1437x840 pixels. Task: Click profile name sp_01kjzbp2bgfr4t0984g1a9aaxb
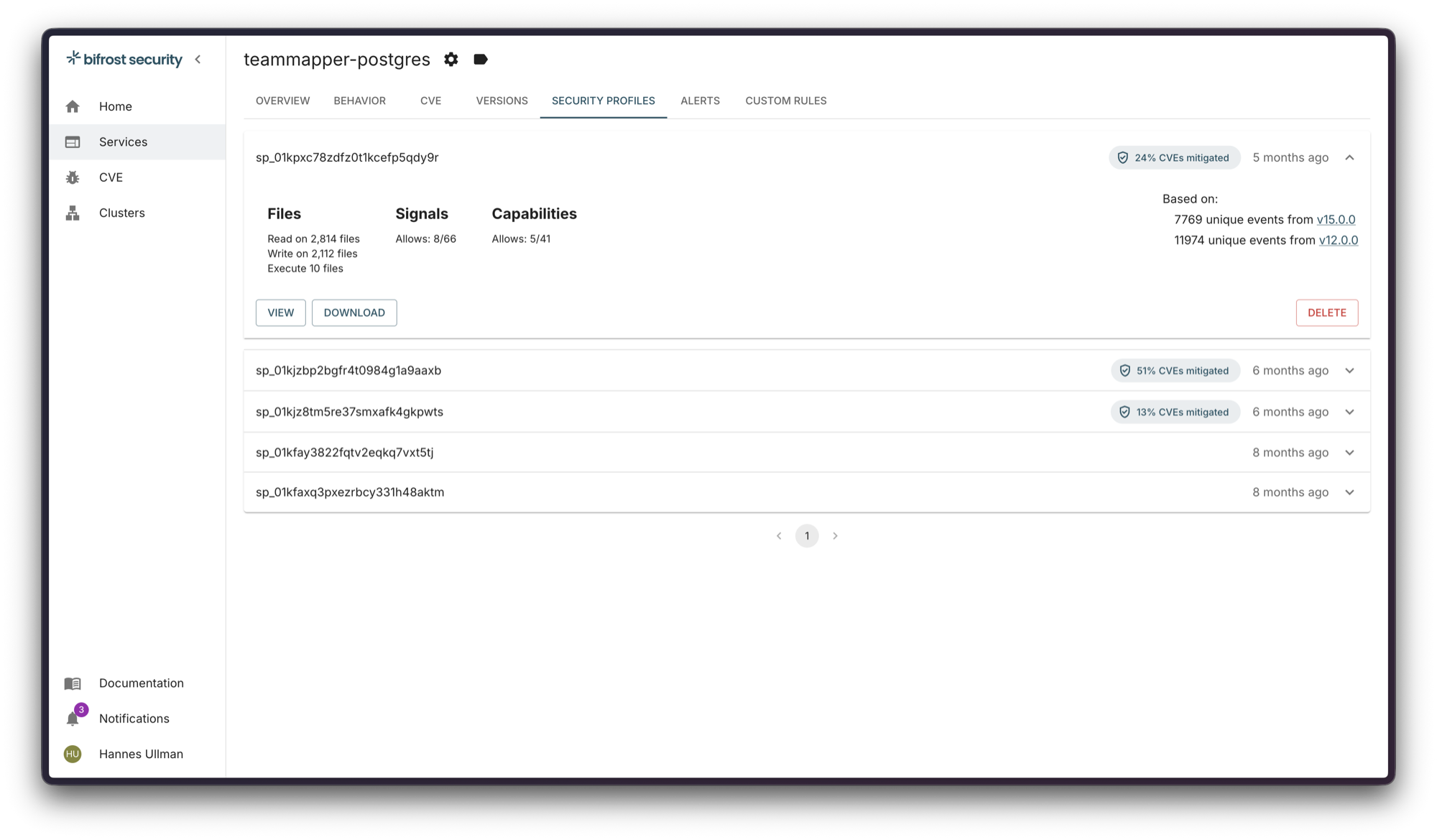click(x=348, y=371)
